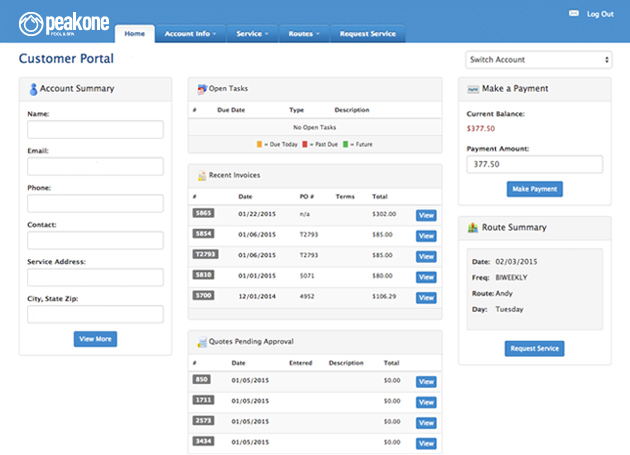The image size is (630, 455).
Task: Click the Entered column header in Quotes
Action: coord(301,363)
